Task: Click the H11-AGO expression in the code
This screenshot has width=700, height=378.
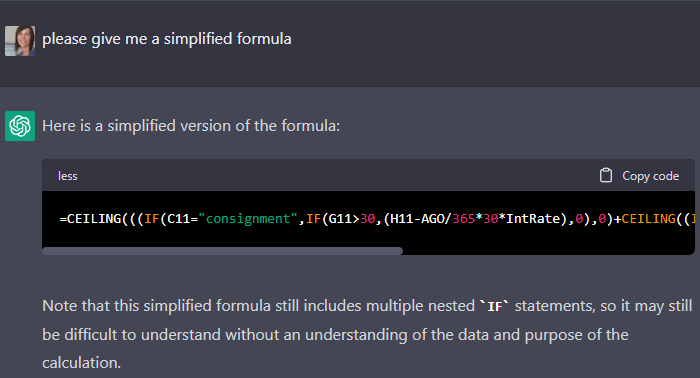Action: pyautogui.click(x=417, y=219)
